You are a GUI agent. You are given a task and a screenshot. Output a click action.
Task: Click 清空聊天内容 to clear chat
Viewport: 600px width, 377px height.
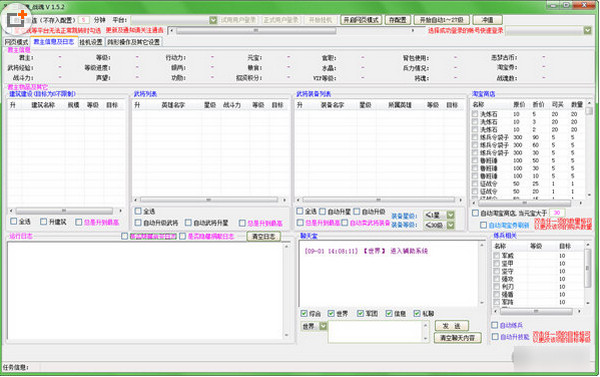pyautogui.click(x=457, y=338)
